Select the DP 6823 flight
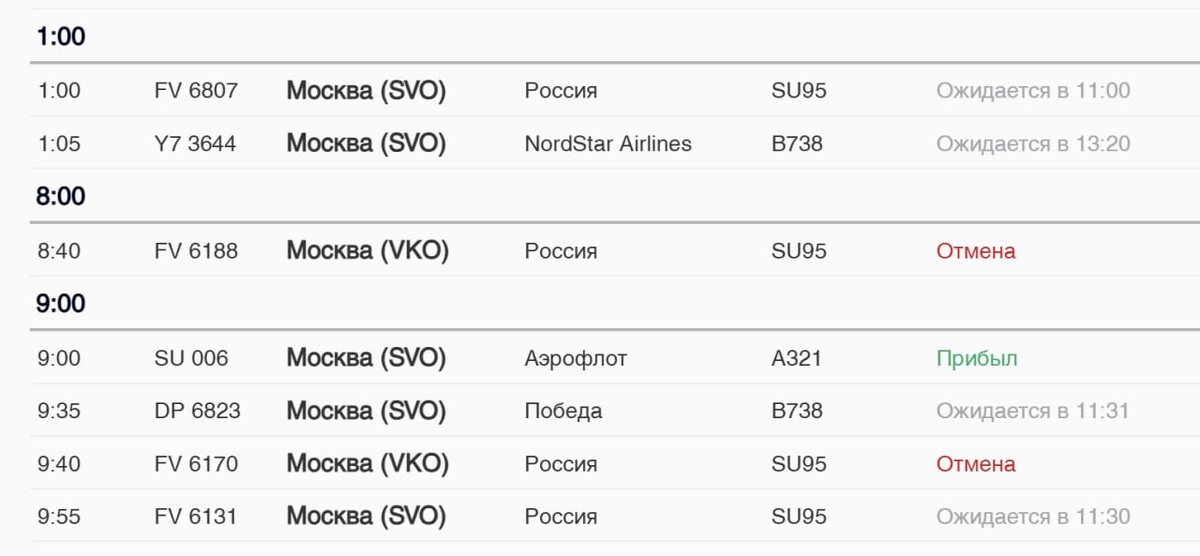This screenshot has height=556, width=1200. click(197, 411)
